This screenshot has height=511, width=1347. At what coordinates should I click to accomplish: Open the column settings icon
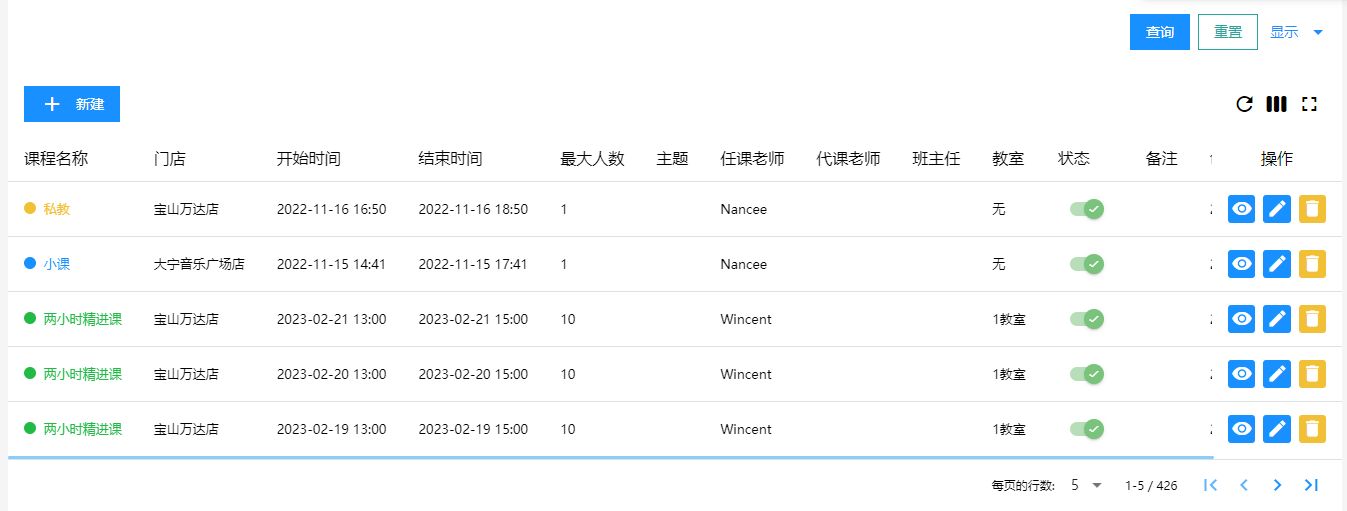[x=1276, y=104]
